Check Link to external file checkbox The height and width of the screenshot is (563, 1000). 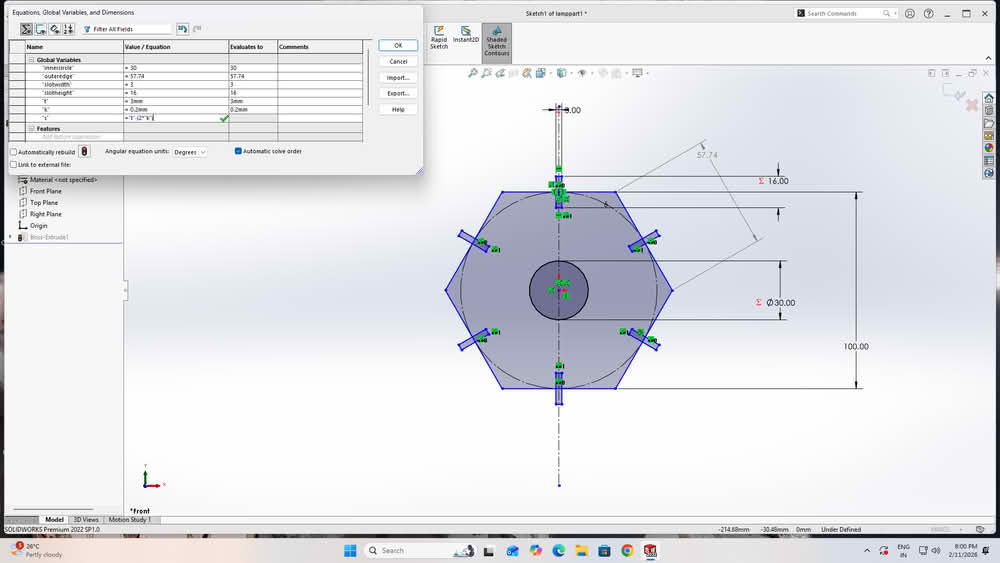13,165
